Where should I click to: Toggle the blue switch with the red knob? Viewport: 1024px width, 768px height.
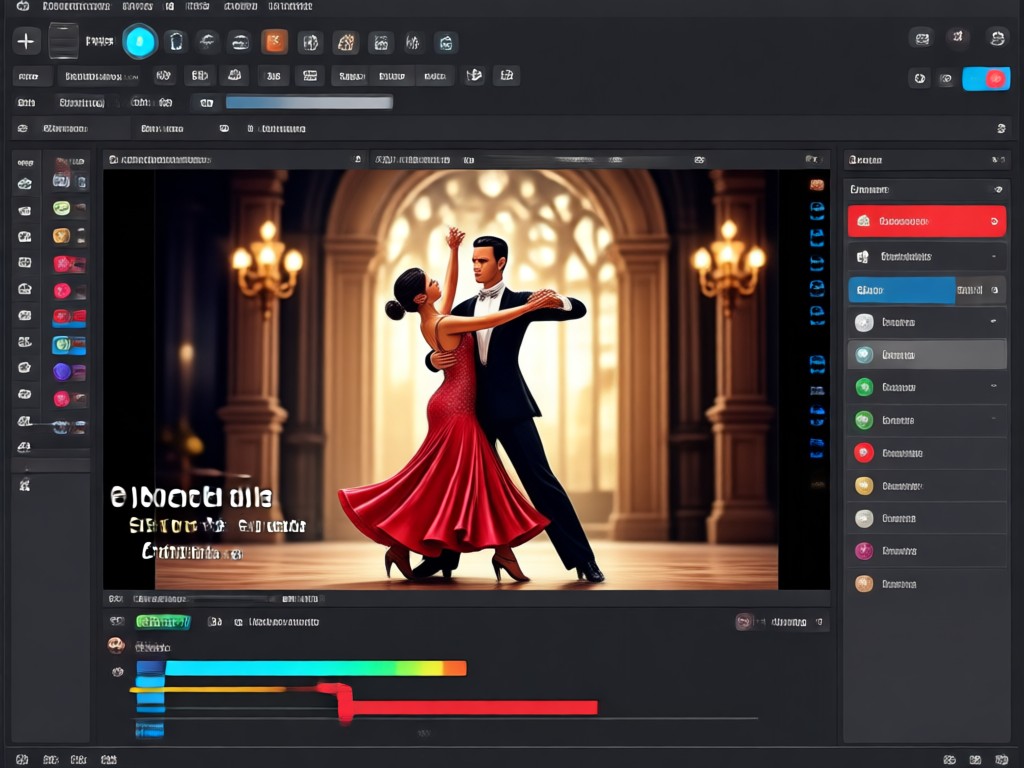(986, 79)
